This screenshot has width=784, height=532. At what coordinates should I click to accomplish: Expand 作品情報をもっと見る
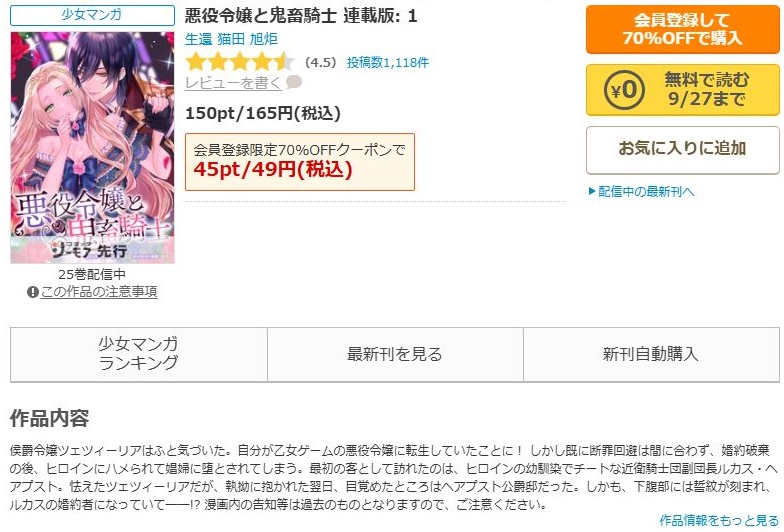coord(719,520)
